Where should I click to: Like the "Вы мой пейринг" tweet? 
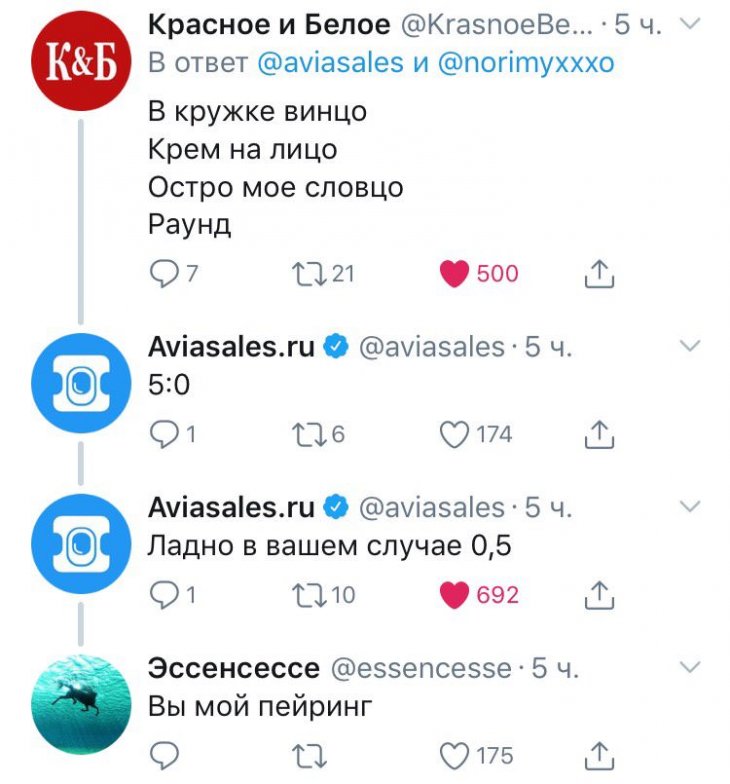(x=456, y=755)
